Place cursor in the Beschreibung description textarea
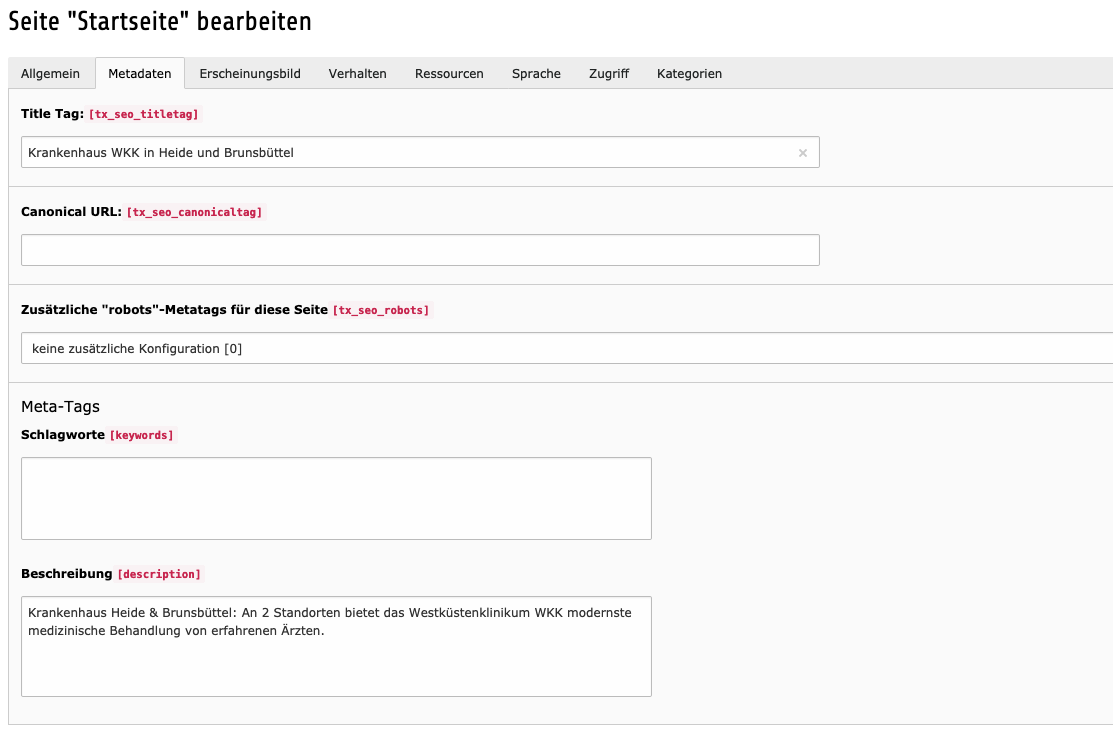Screen dimensions: 1113x756 pos(336,660)
